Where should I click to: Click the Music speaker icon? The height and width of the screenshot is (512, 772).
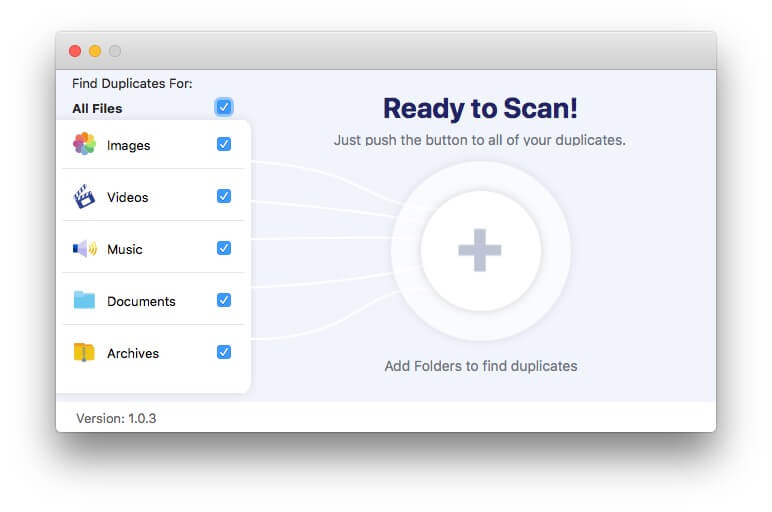[85, 249]
